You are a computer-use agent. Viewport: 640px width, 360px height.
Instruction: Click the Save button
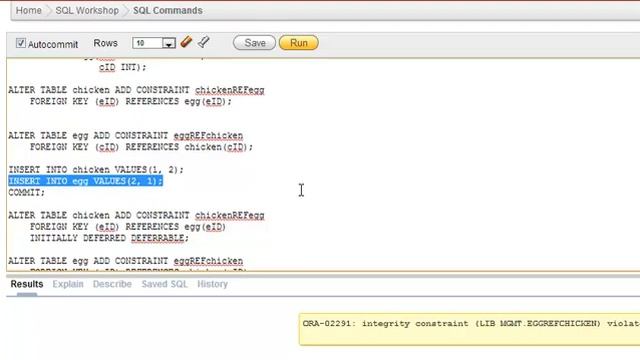pos(254,43)
